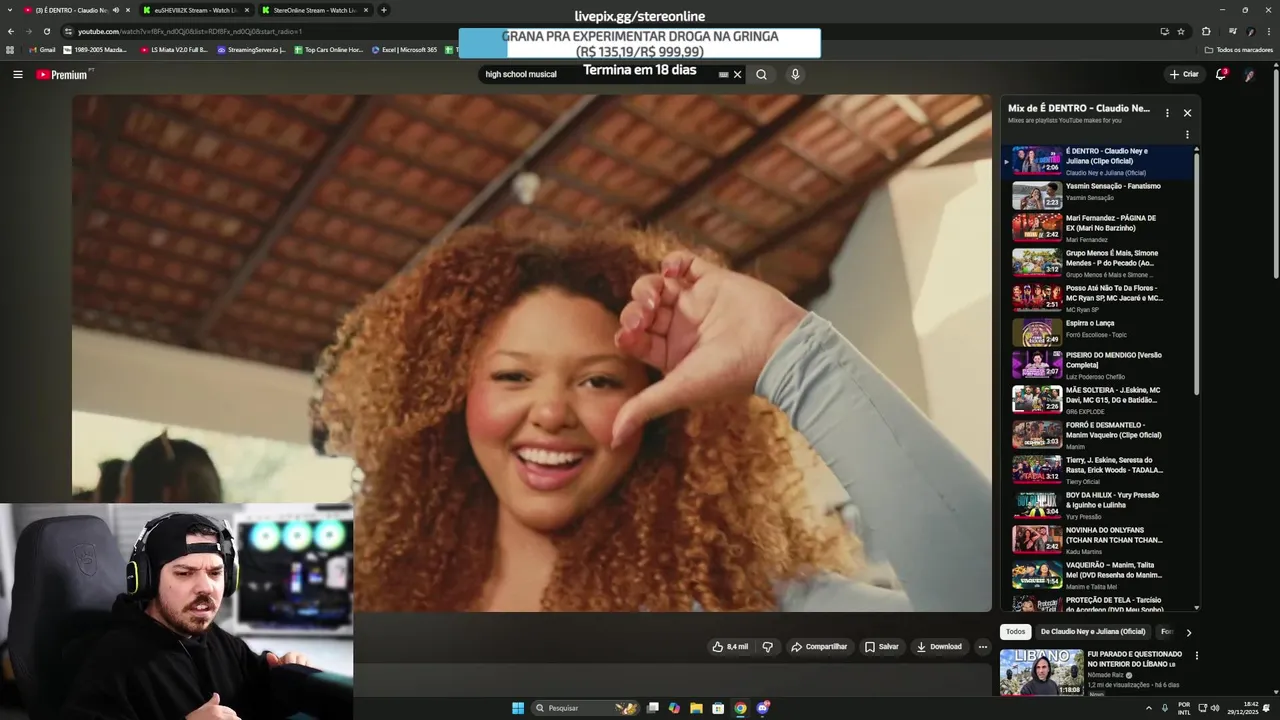Play Espirra o Lança track

pos(1100,332)
